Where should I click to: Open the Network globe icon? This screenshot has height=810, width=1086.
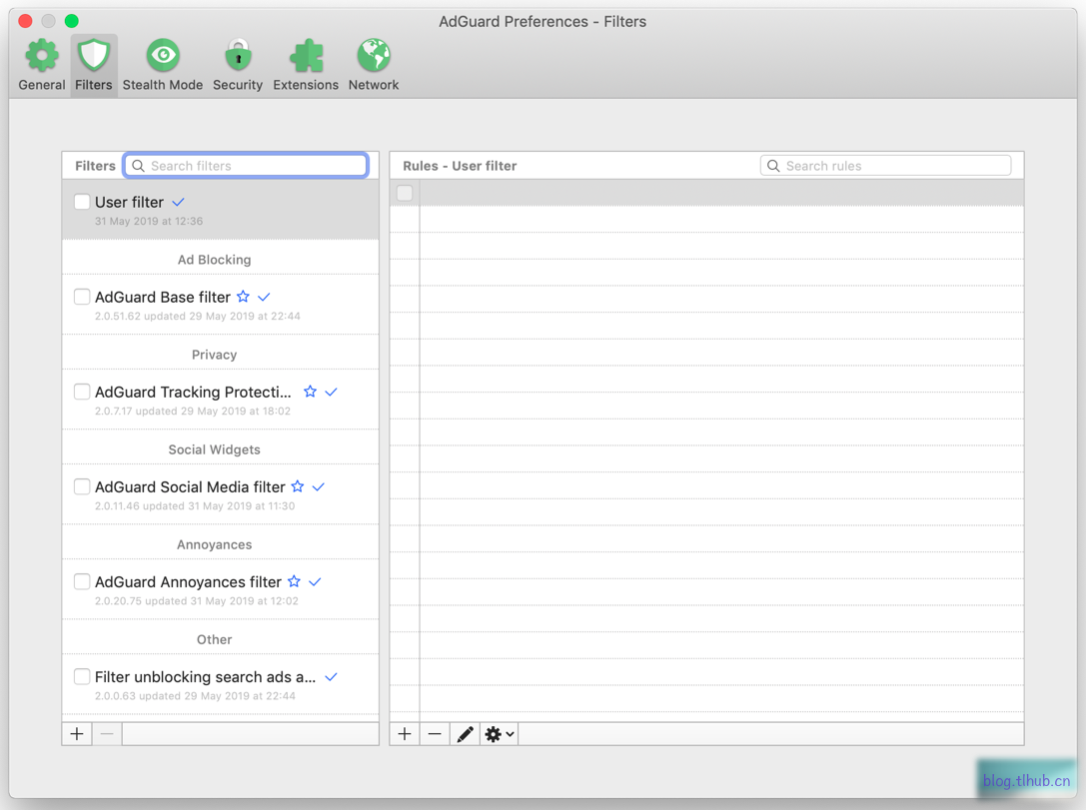tap(373, 55)
